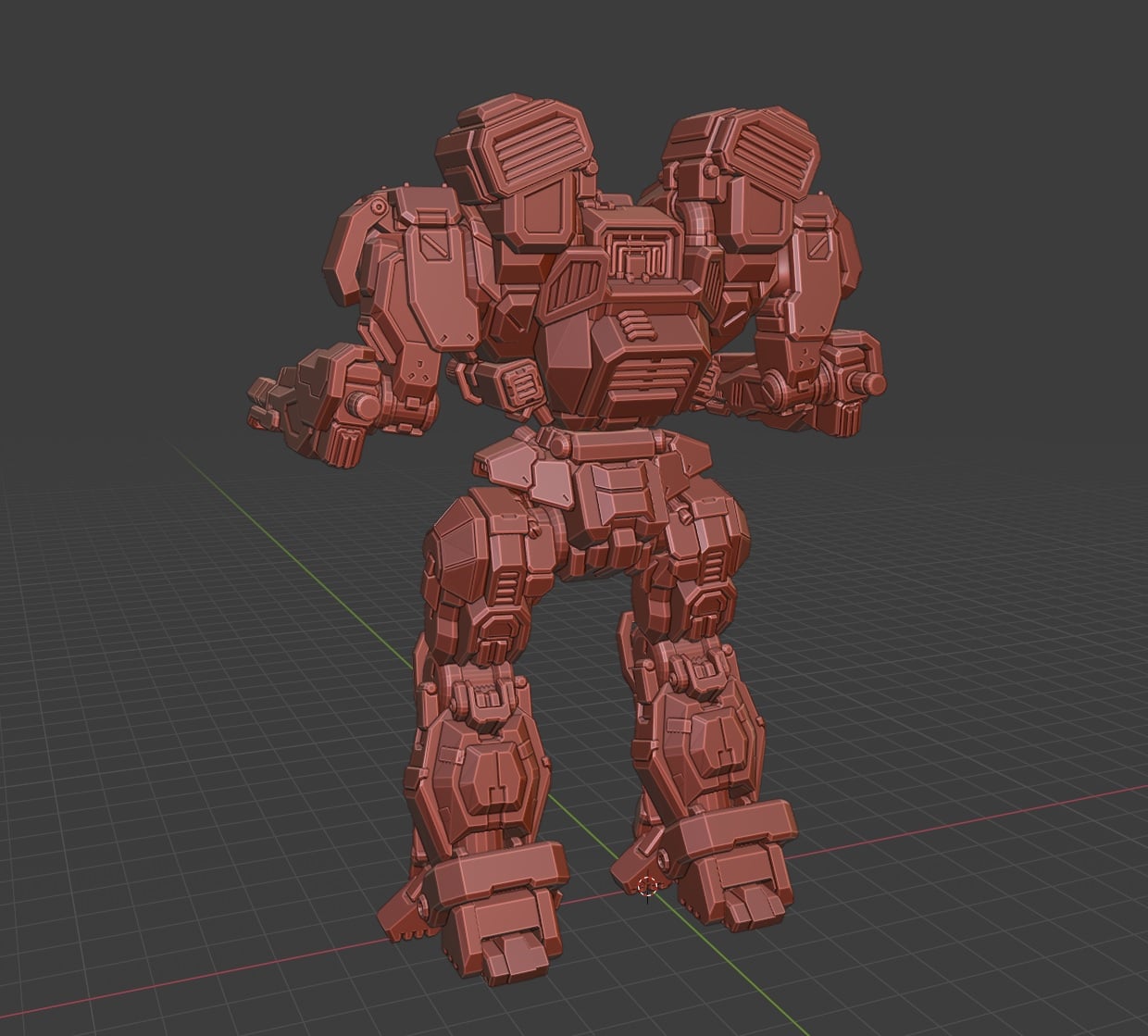Click the 3D cursor at grid origin

(x=648, y=886)
